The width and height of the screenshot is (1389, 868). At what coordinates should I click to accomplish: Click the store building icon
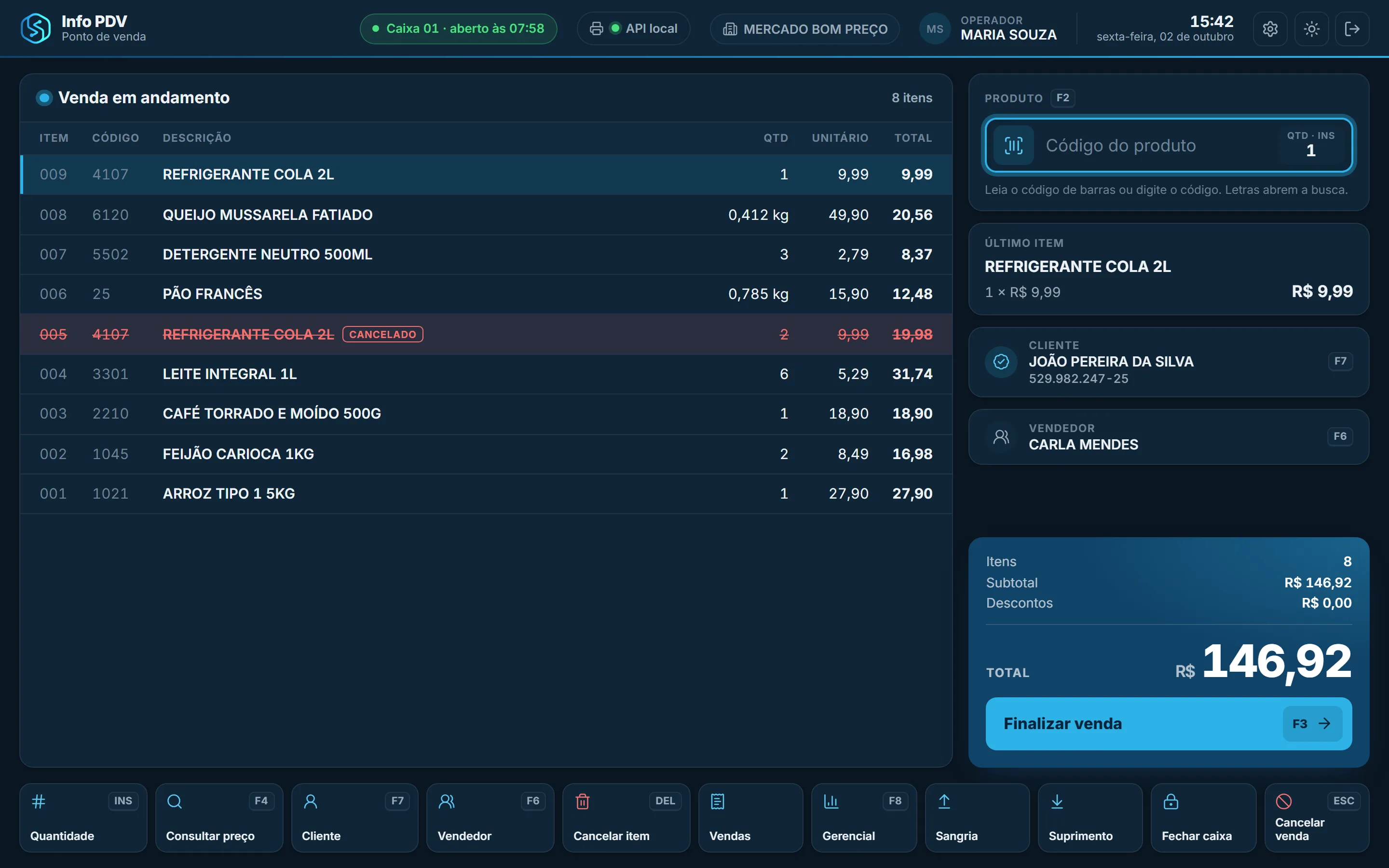pos(730,29)
